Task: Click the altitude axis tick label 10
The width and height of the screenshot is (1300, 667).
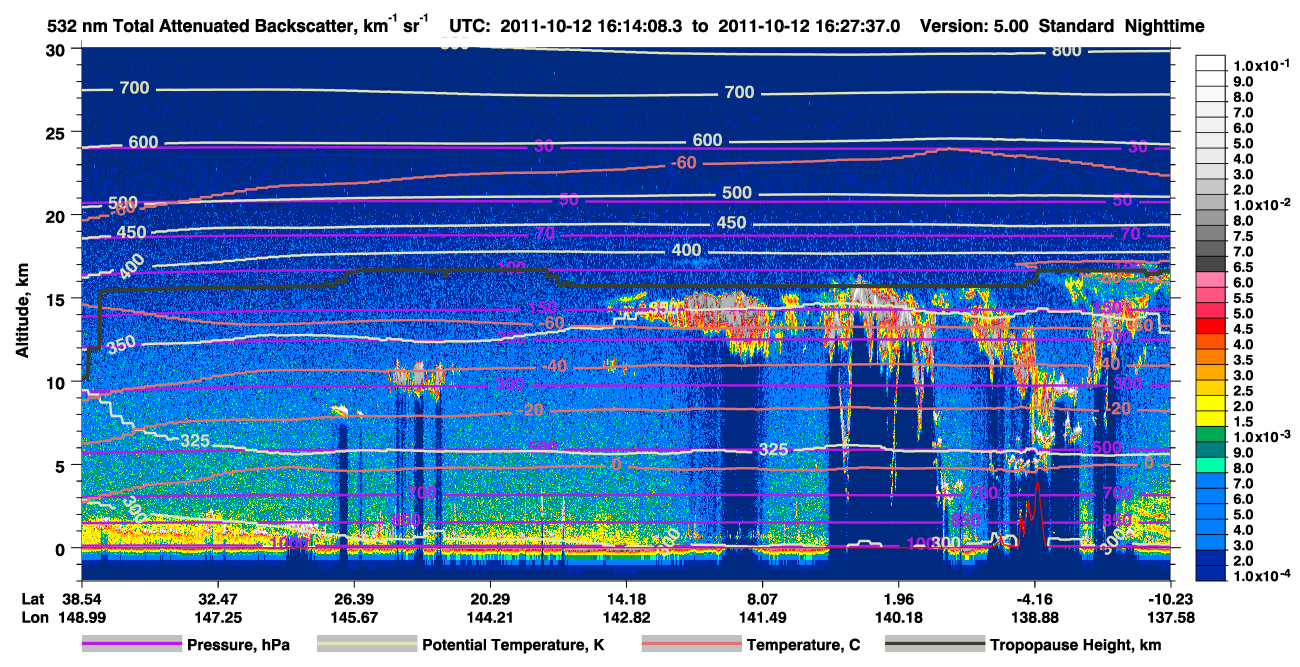Action: tap(58, 382)
